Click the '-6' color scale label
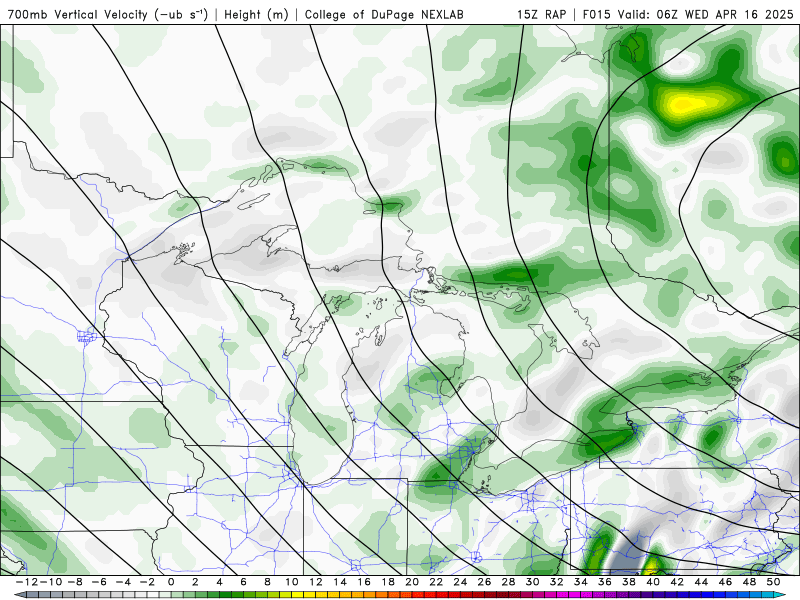The width and height of the screenshot is (800, 600). 99,582
